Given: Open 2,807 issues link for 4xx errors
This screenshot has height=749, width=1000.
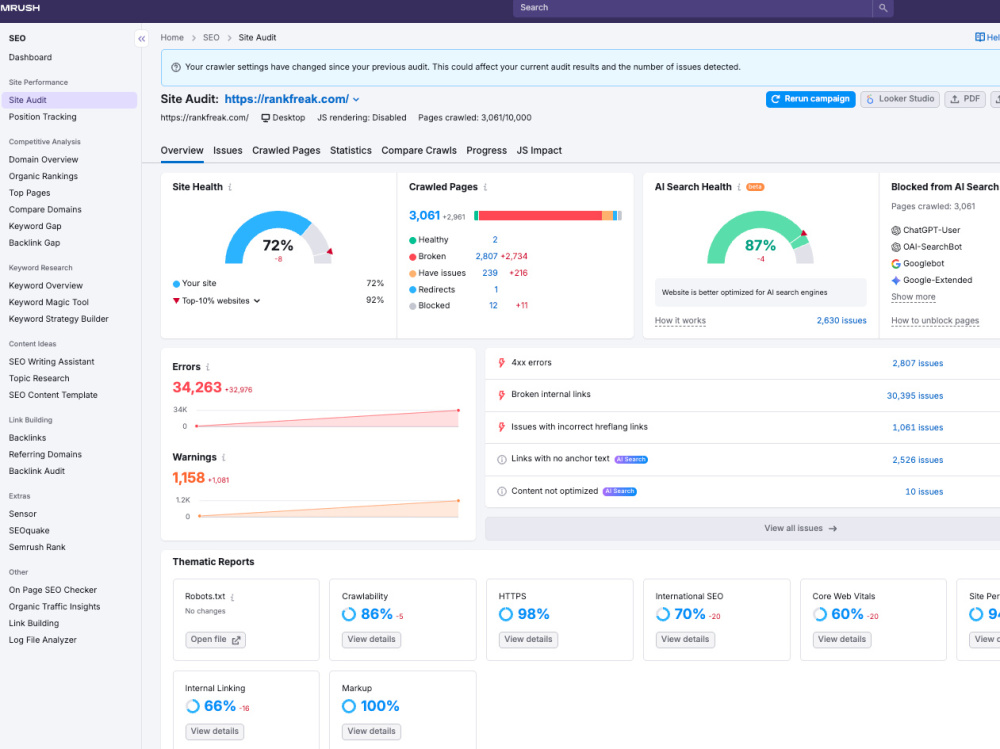Looking at the screenshot, I should (x=917, y=363).
